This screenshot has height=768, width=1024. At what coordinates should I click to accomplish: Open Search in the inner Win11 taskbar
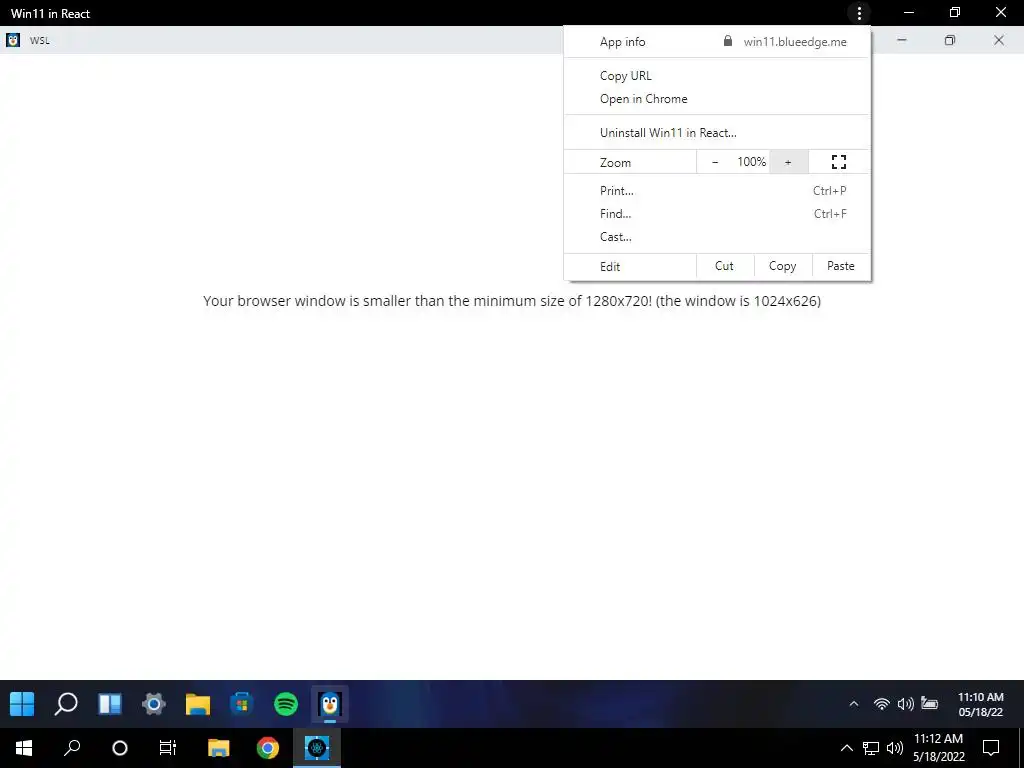click(x=66, y=704)
